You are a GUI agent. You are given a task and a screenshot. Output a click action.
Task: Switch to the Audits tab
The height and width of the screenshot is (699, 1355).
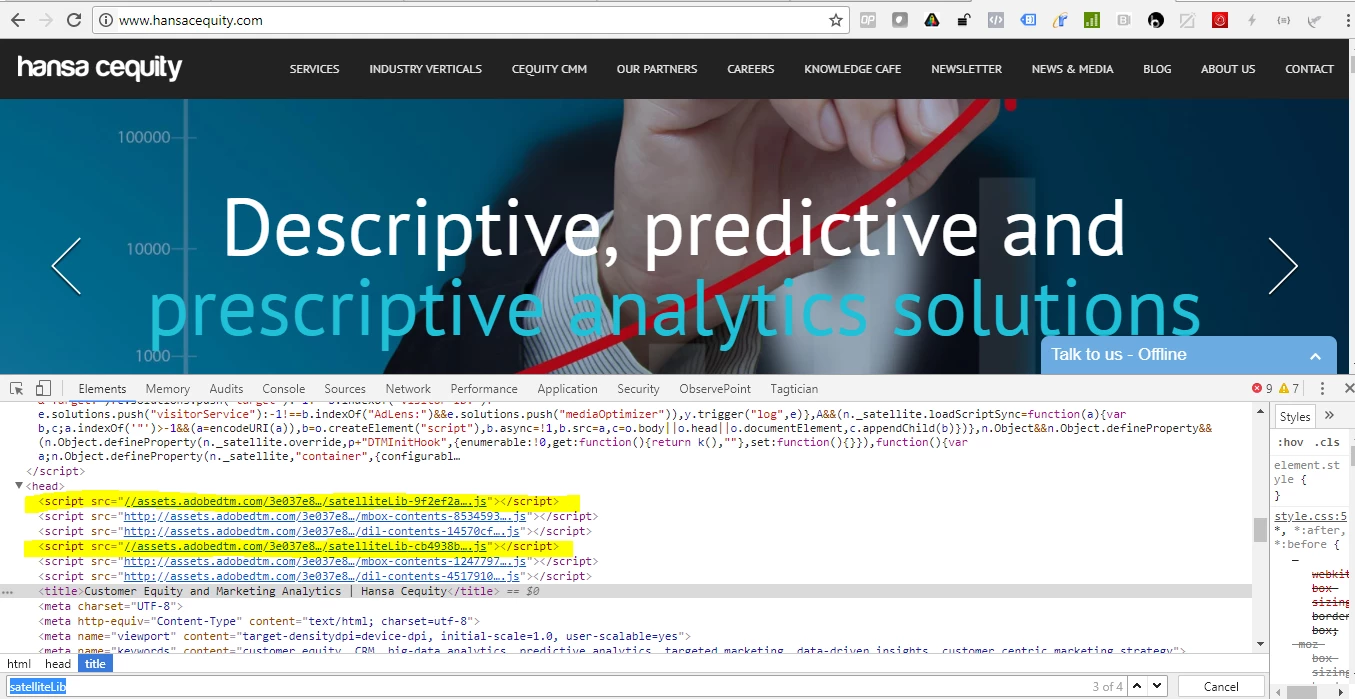tap(226, 389)
